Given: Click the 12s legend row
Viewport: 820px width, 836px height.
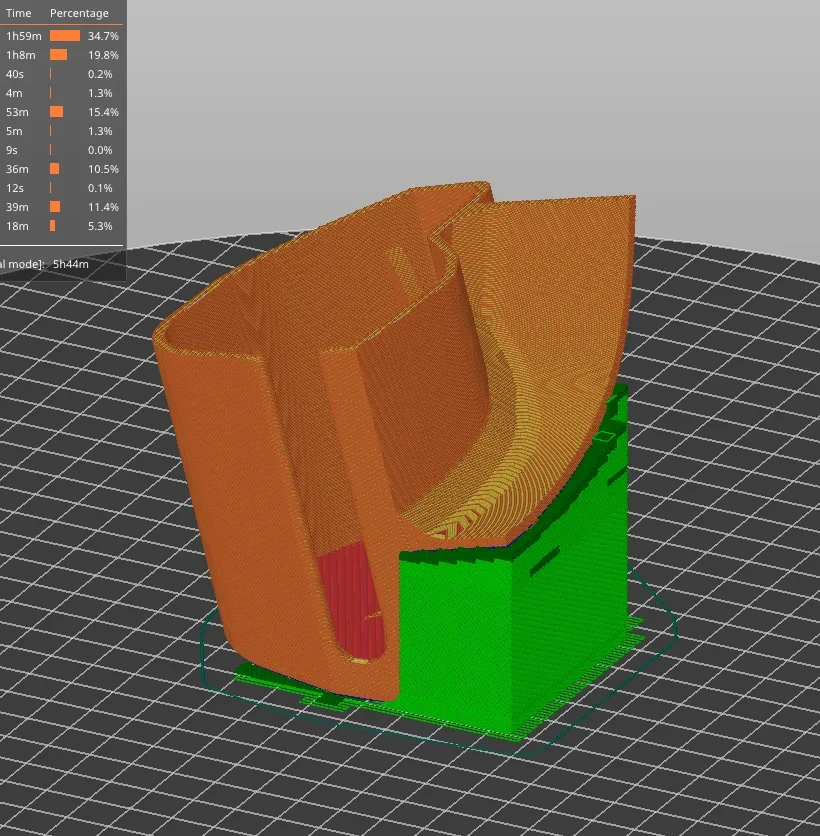Looking at the screenshot, I should pyautogui.click(x=62, y=188).
